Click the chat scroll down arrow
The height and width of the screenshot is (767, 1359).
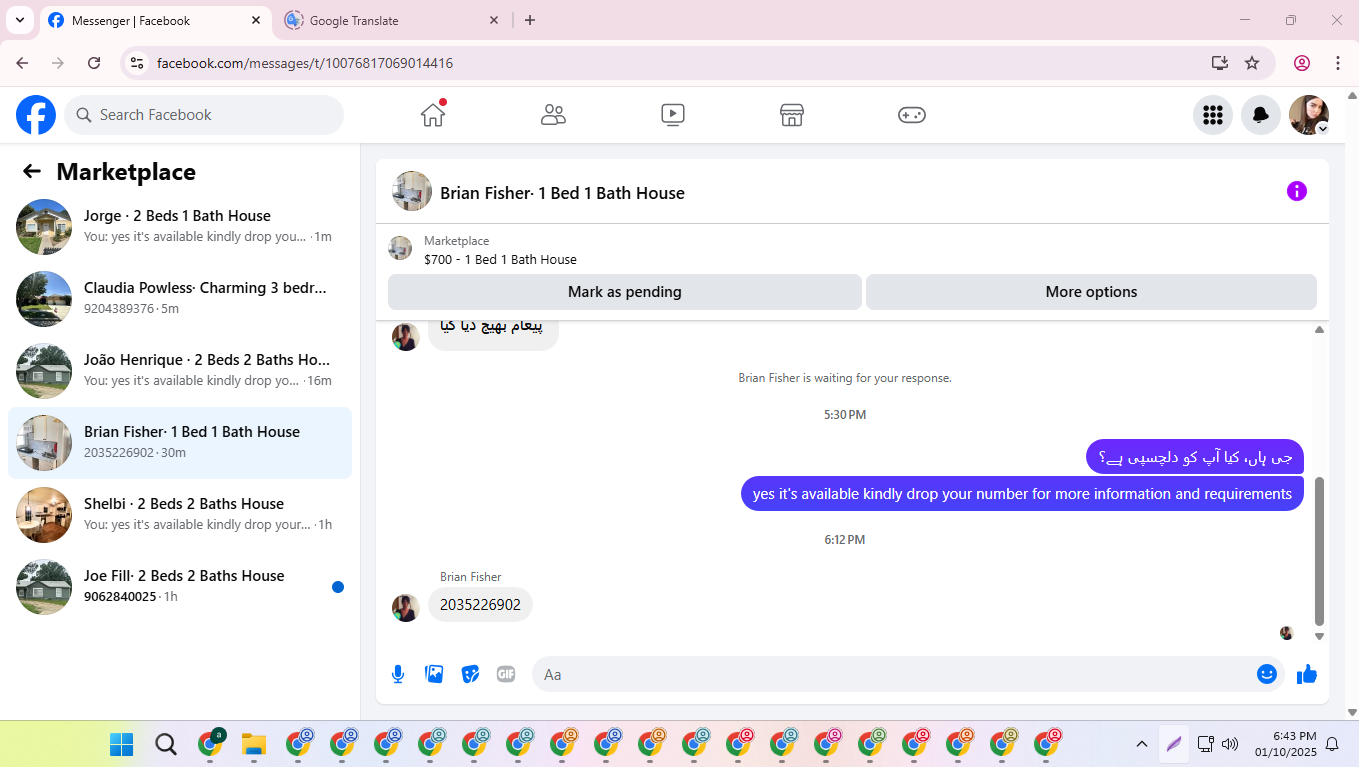click(x=1319, y=636)
